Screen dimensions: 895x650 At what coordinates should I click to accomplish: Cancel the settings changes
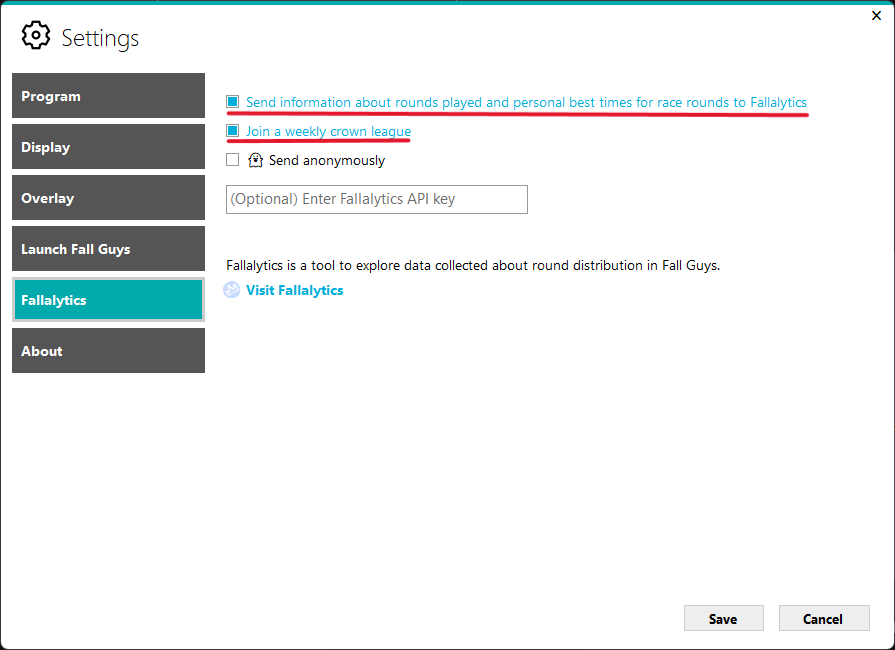pos(824,619)
